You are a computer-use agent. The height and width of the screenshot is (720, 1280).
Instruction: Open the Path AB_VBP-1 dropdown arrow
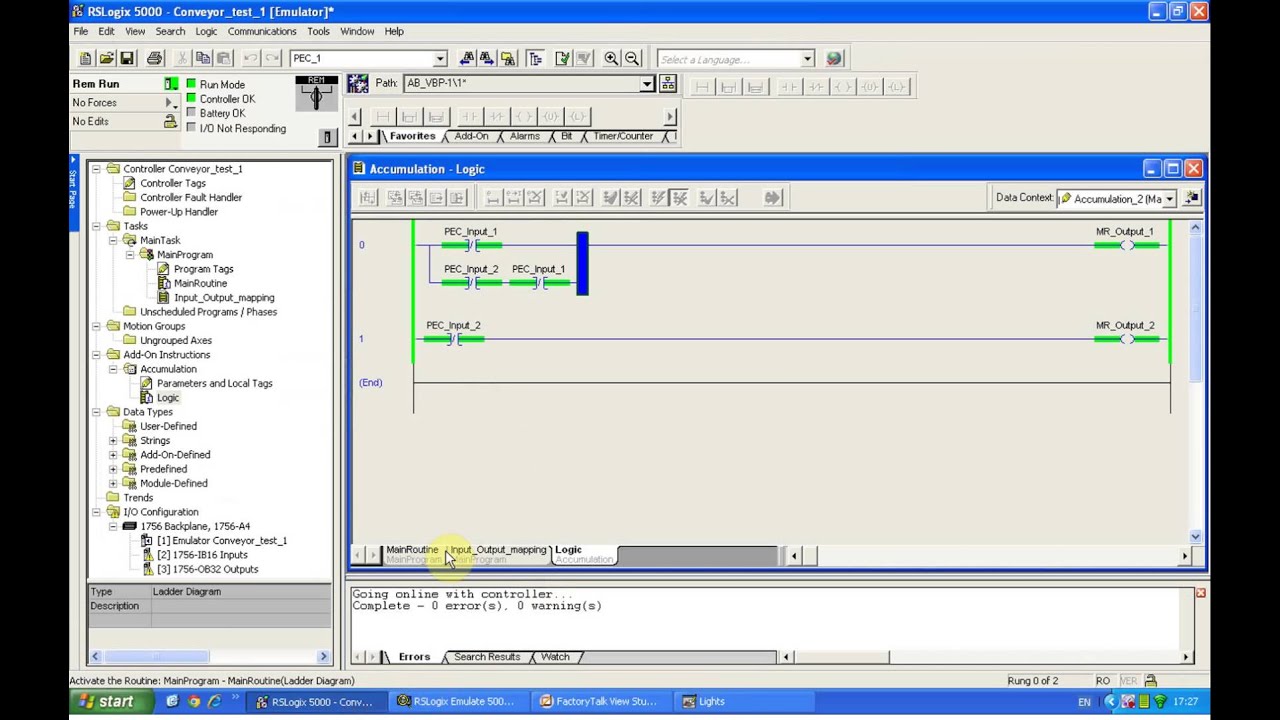(x=647, y=84)
